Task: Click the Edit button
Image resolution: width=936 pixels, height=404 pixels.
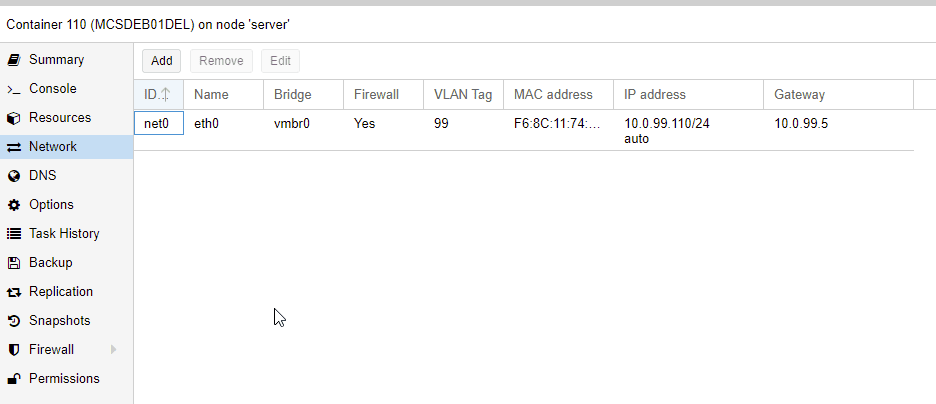Action: coord(281,61)
